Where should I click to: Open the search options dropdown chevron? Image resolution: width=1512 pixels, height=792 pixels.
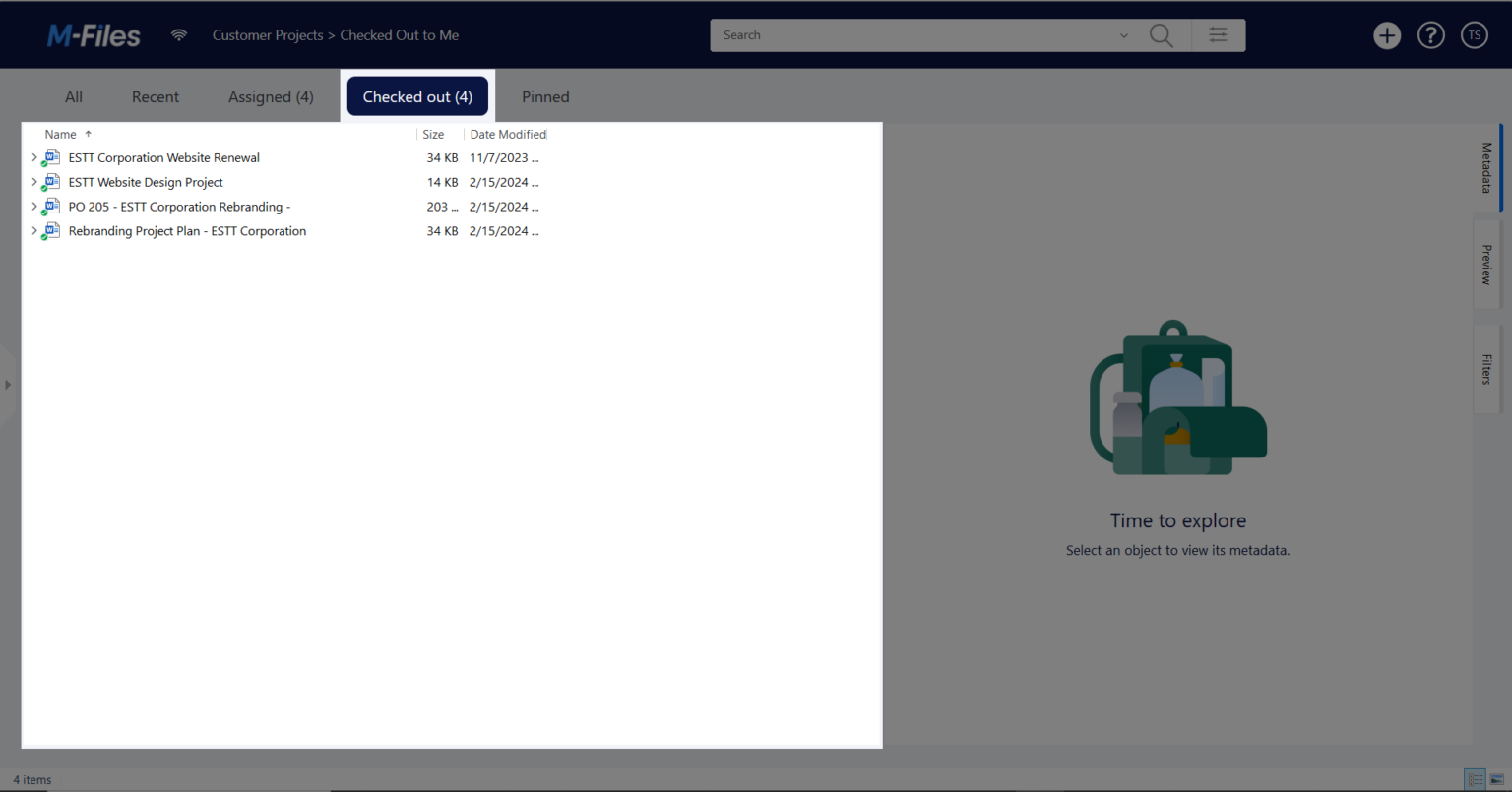[1124, 34]
